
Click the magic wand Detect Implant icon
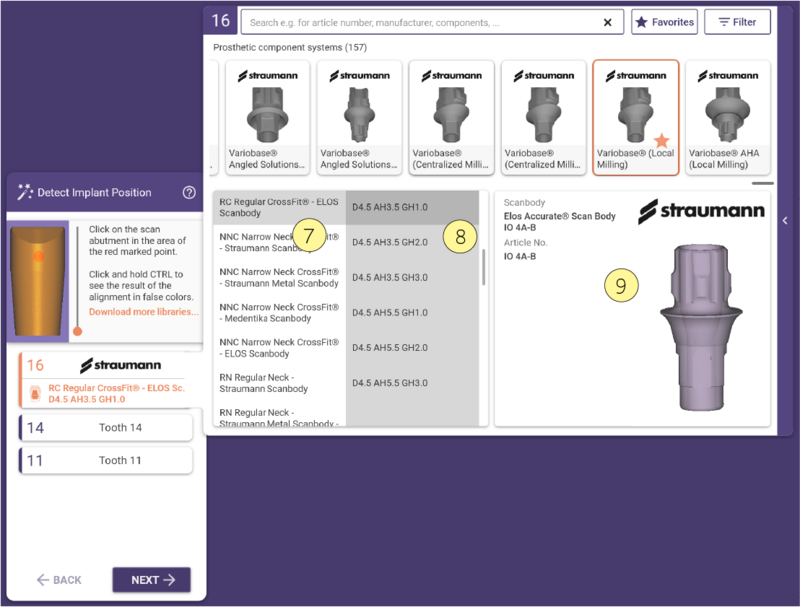(x=24, y=192)
